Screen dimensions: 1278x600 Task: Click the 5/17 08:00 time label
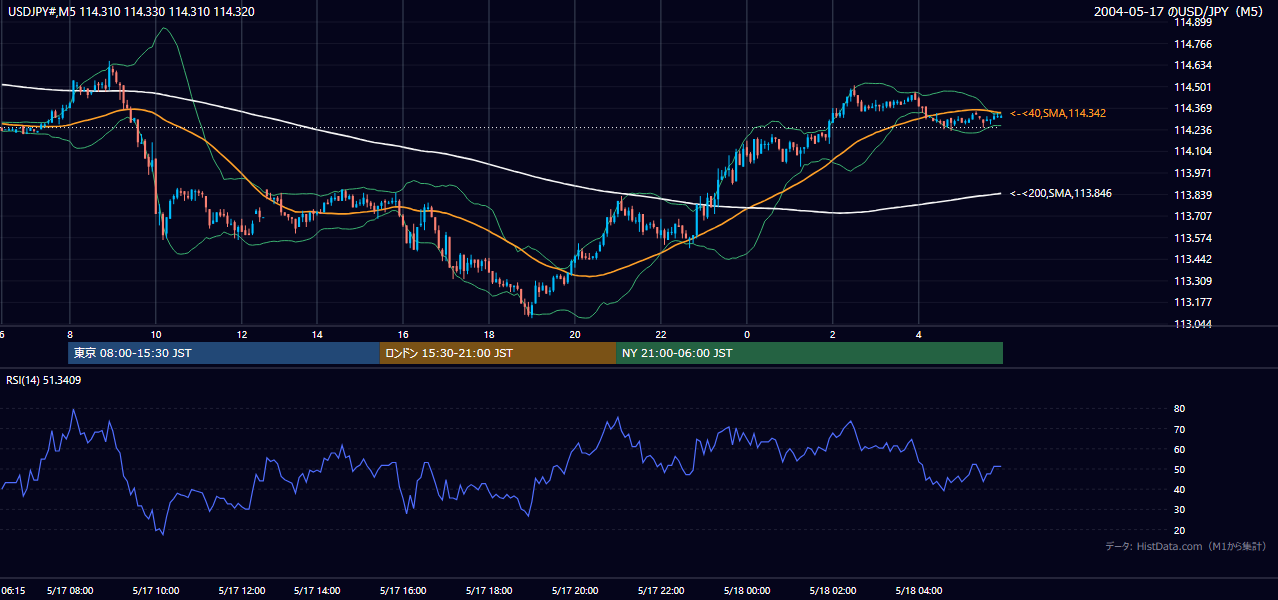(70, 591)
